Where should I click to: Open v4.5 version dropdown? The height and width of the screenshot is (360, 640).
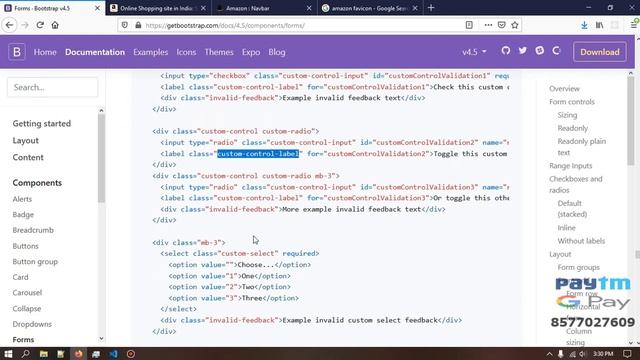tap(474, 52)
